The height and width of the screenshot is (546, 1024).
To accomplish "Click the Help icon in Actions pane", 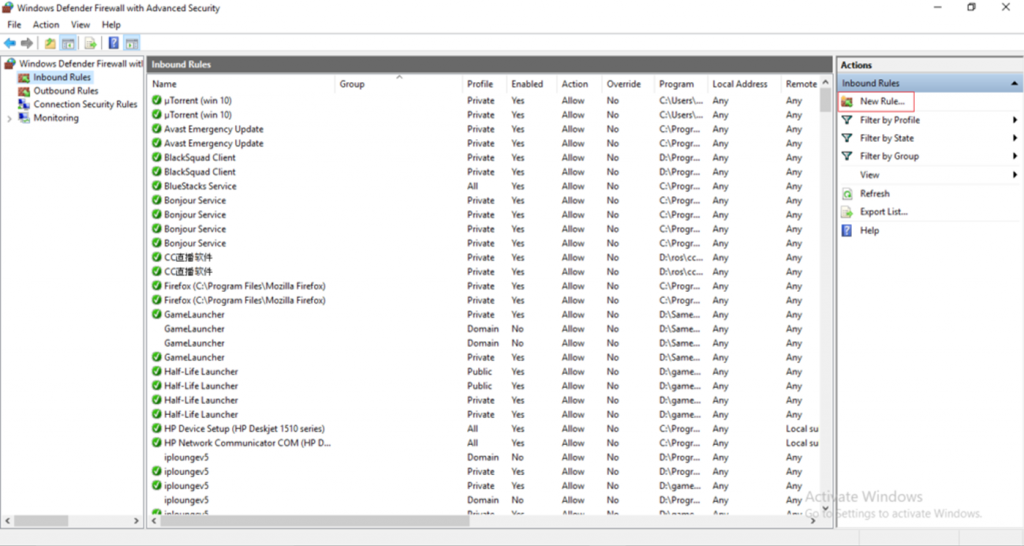I will [847, 231].
